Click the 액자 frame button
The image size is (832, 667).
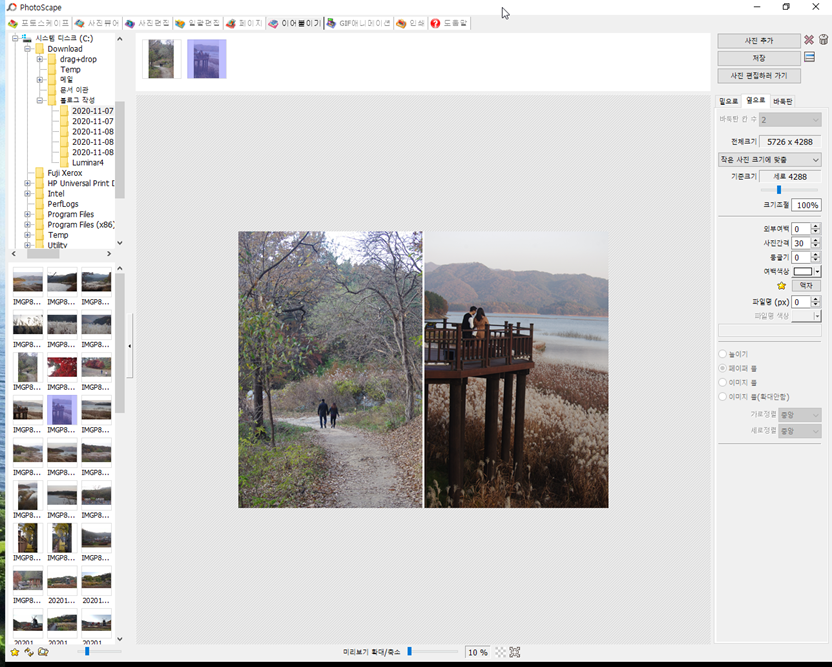click(806, 285)
